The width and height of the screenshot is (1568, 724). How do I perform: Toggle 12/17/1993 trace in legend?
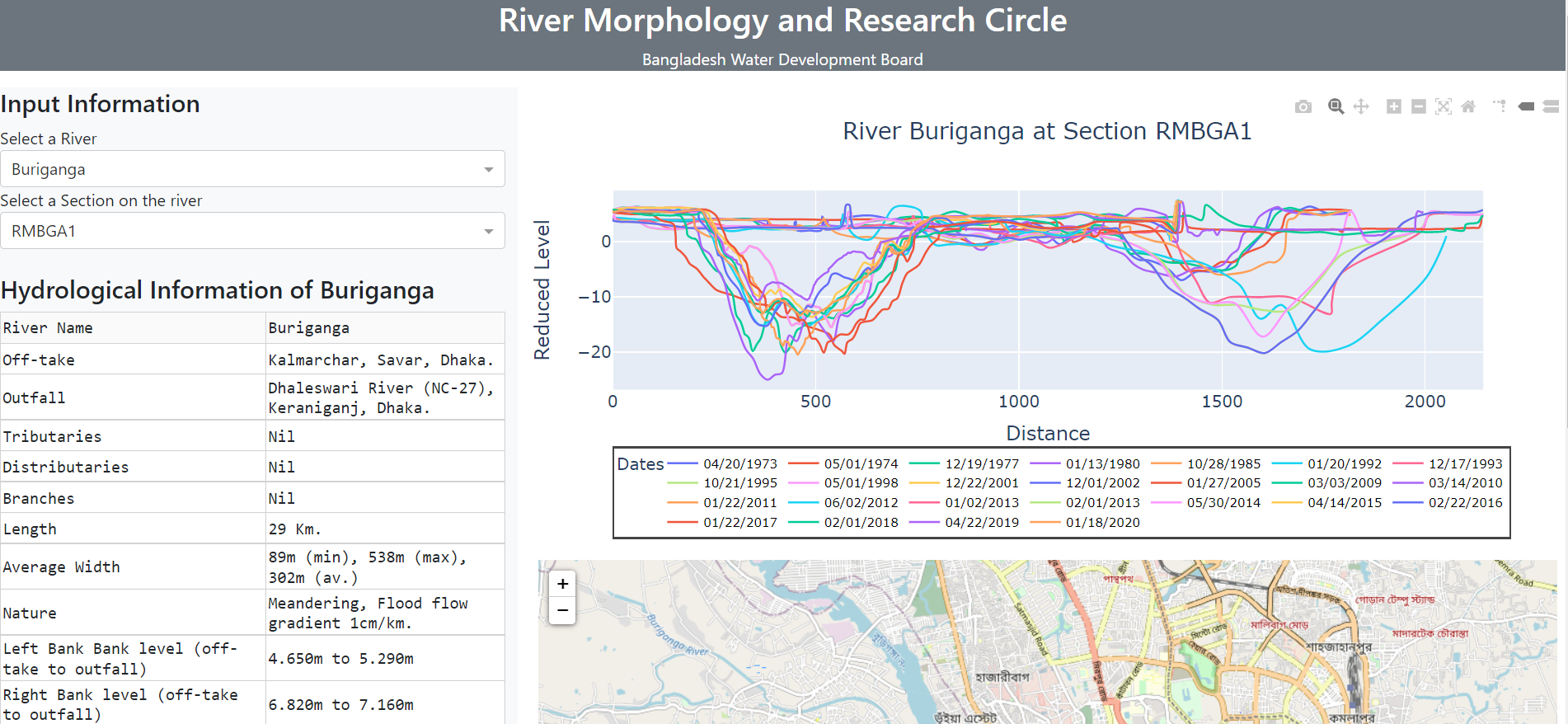[x=1448, y=464]
